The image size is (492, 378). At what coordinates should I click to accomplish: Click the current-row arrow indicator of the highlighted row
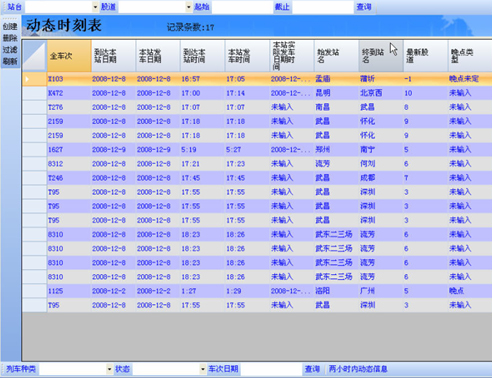click(27, 79)
